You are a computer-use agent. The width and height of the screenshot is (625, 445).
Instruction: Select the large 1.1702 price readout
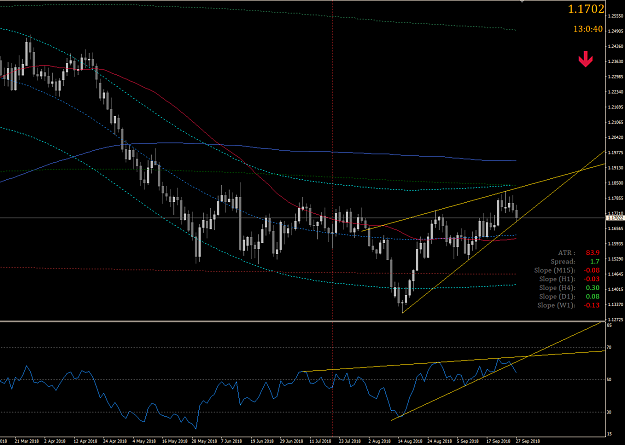(586, 9)
